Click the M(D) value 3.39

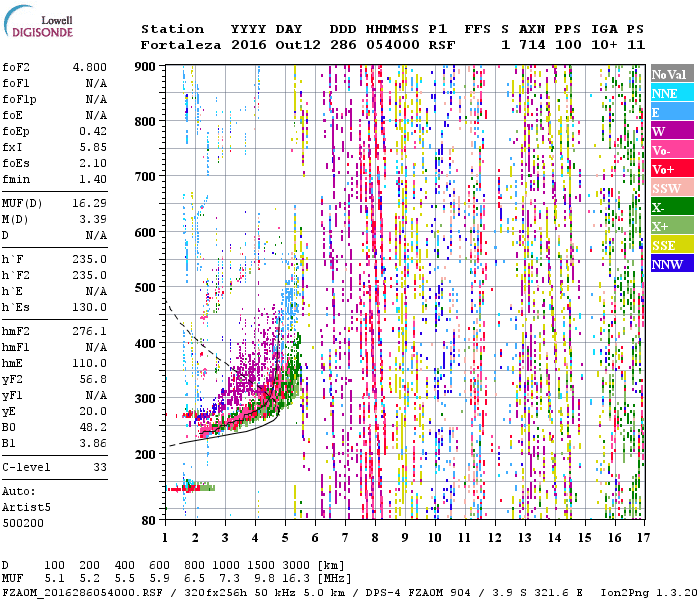(93, 220)
